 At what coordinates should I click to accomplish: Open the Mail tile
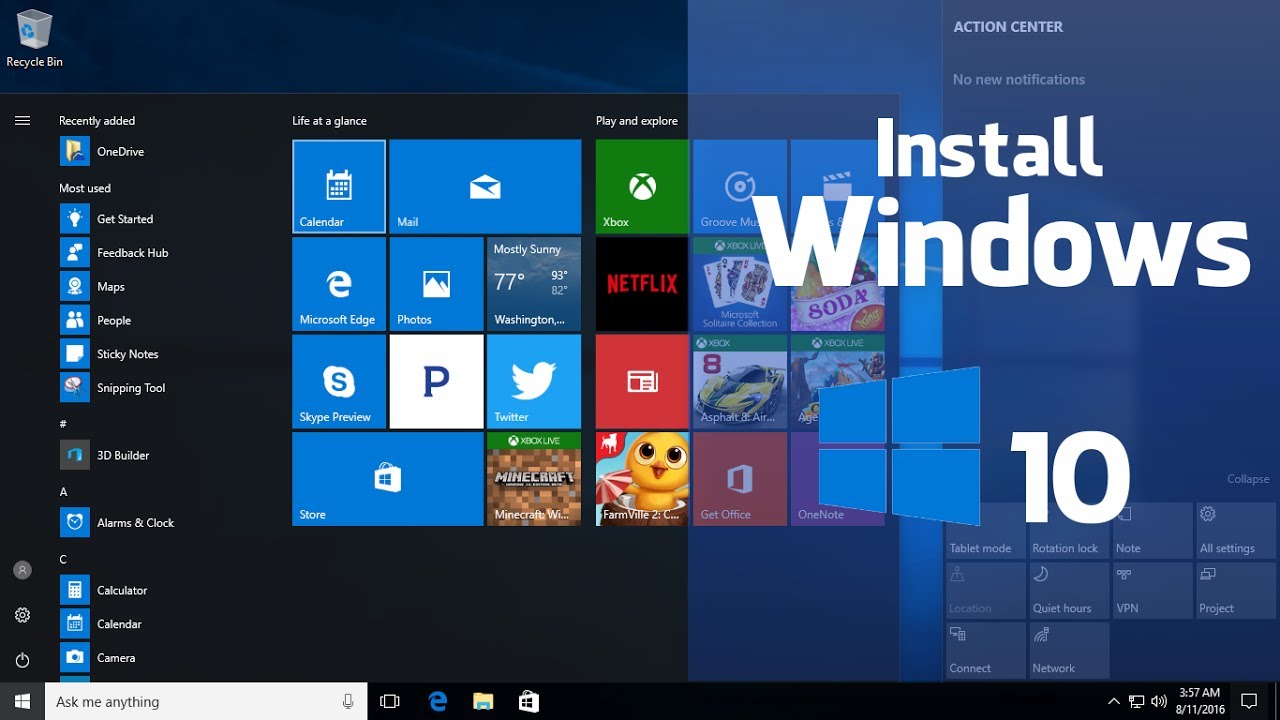(485, 186)
